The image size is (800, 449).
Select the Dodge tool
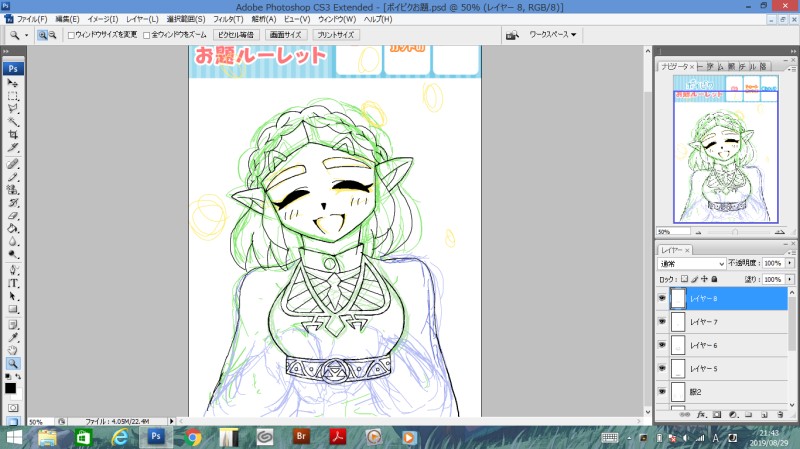[13, 254]
